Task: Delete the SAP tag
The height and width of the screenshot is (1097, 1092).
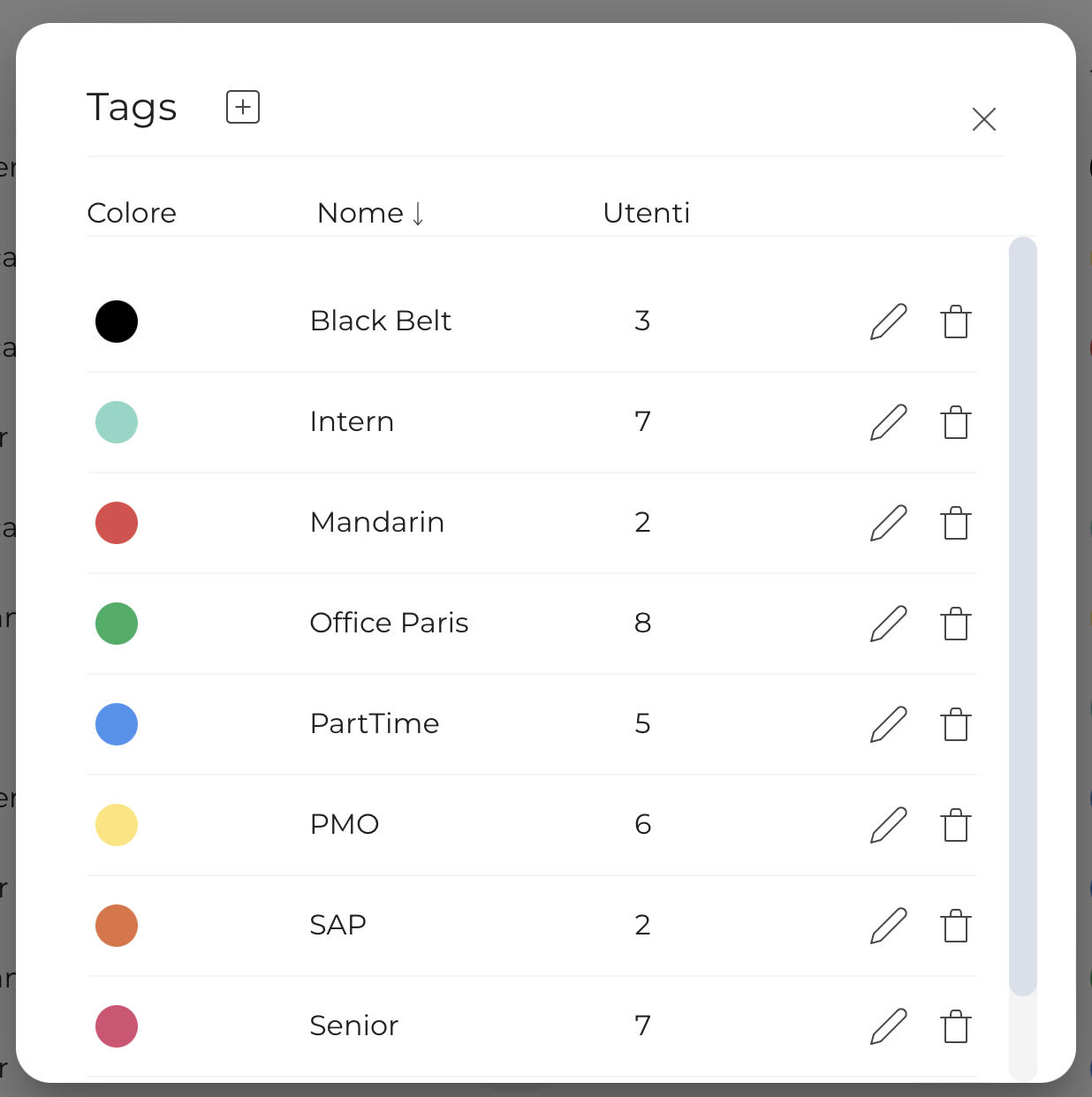Action: (955, 926)
